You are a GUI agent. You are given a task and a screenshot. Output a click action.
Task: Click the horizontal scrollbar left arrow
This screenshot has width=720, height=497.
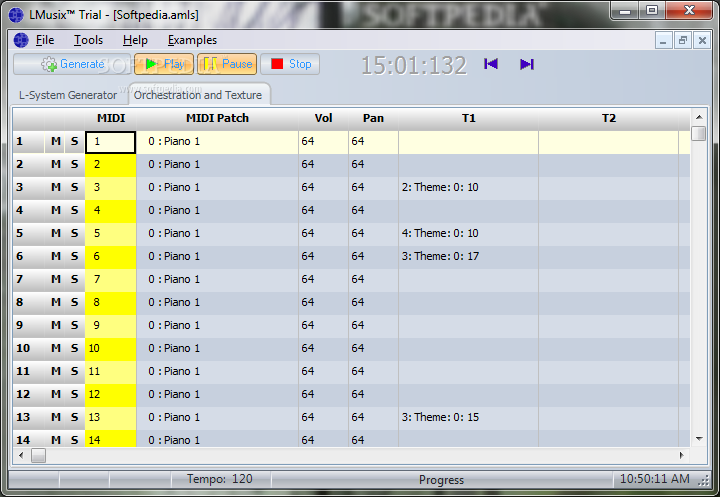pos(22,455)
